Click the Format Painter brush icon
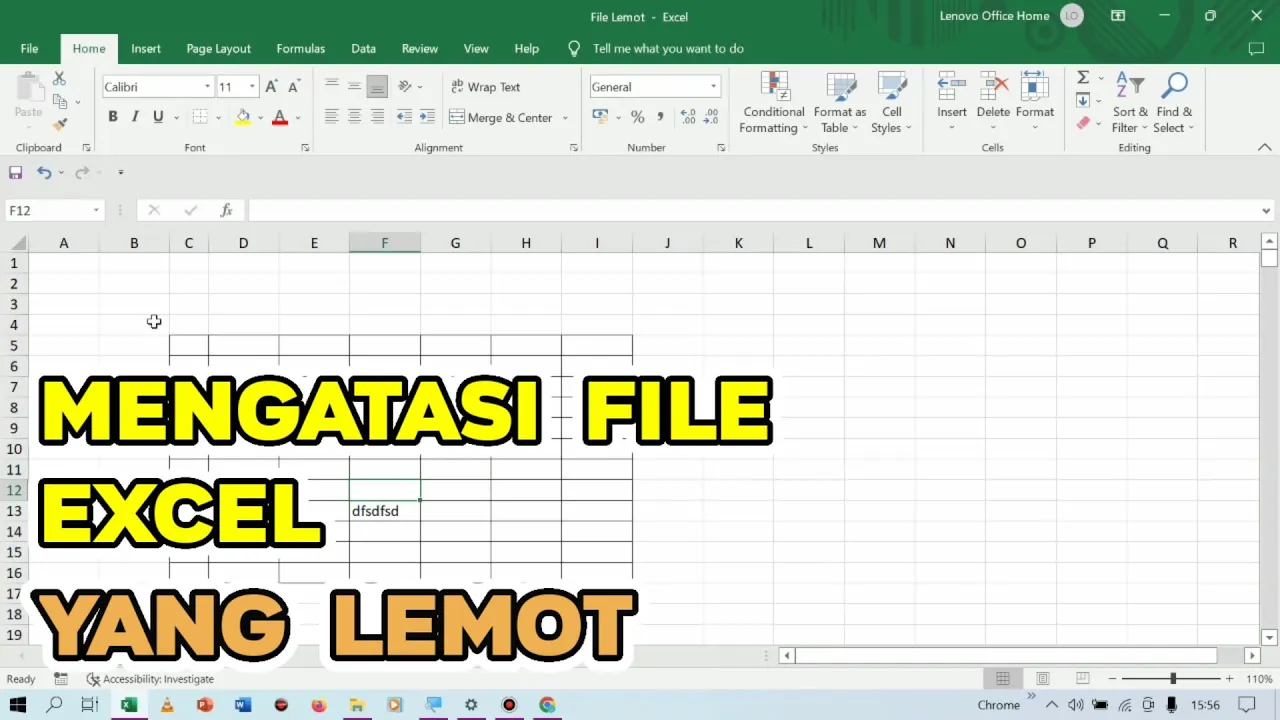Screen dimensions: 1280x720 (59, 124)
